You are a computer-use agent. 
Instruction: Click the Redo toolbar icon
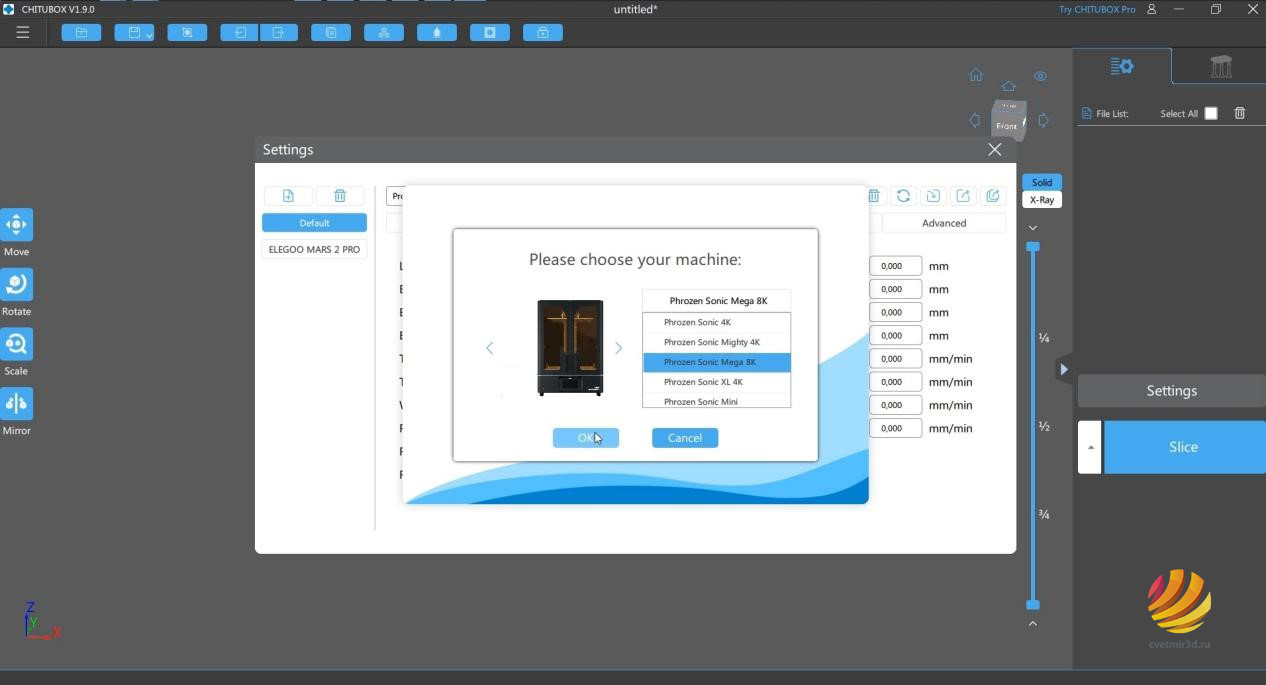[x=278, y=32]
